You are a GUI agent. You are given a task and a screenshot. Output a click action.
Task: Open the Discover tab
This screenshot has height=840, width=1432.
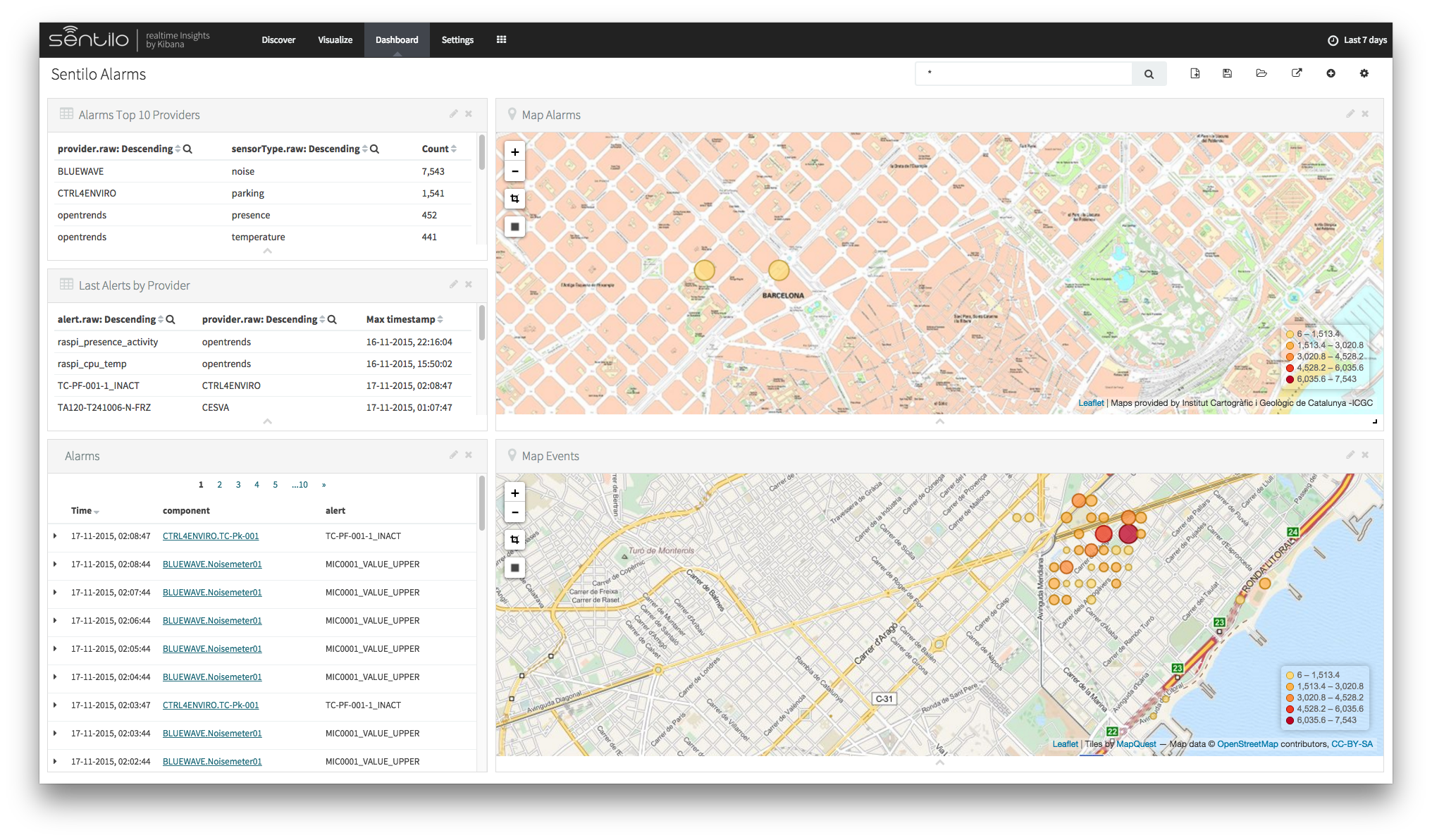(278, 40)
